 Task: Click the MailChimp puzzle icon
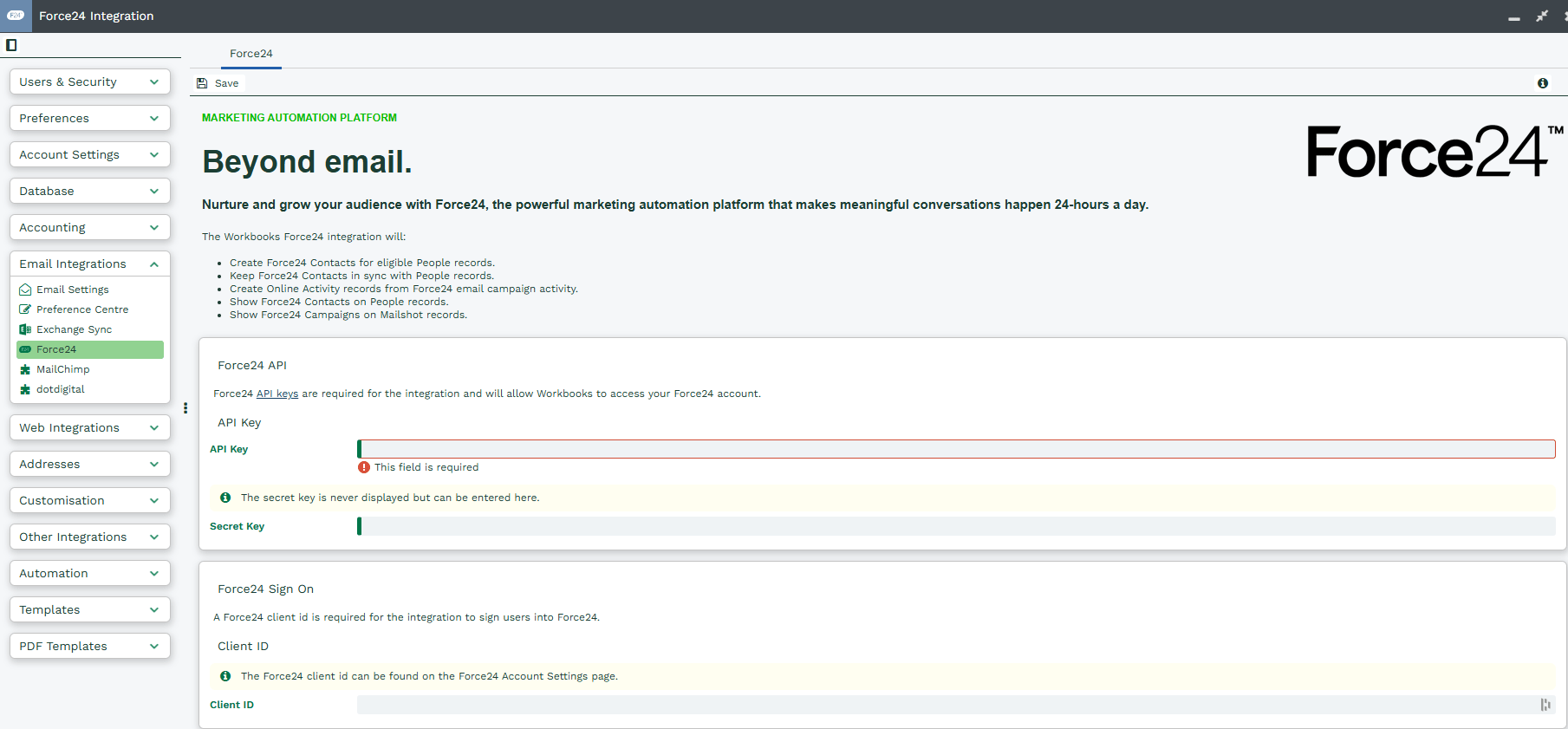click(25, 369)
